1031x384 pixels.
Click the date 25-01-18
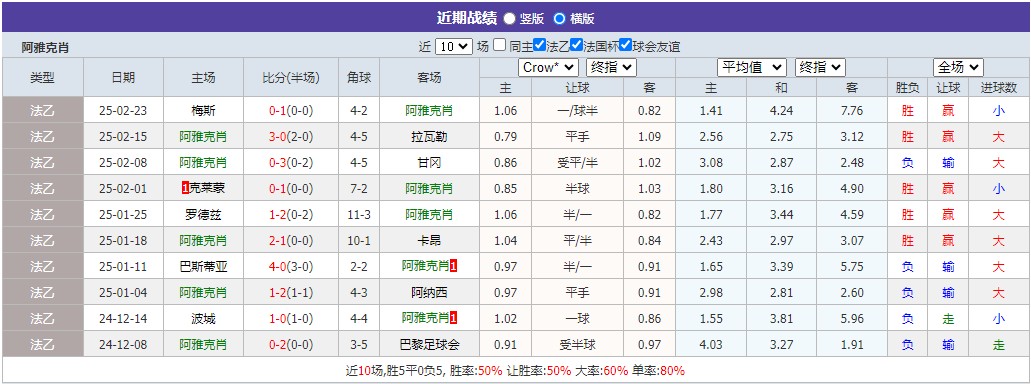[123, 241]
